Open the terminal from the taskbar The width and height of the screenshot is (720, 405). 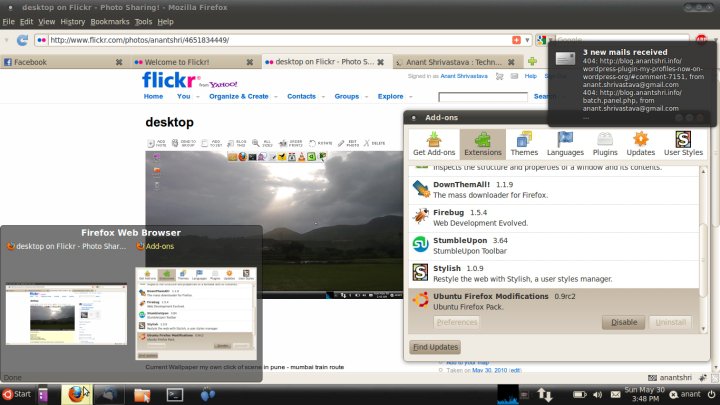click(x=174, y=394)
